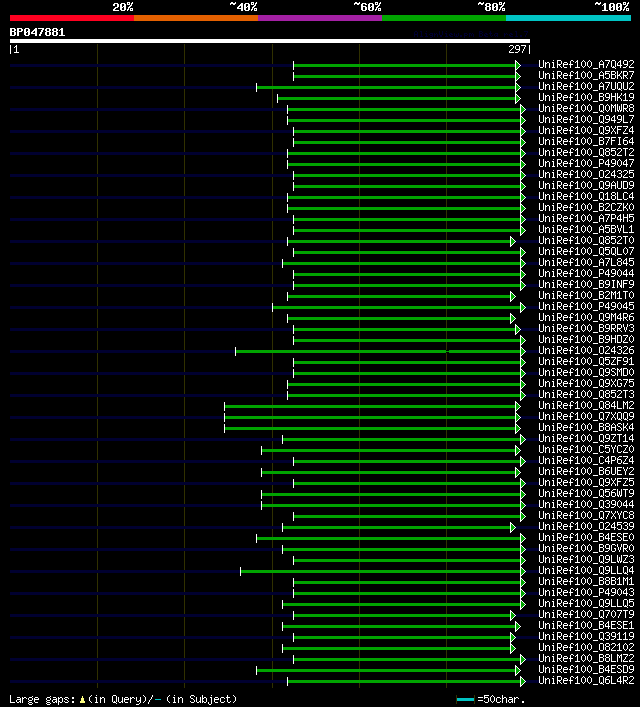This screenshot has width=640, height=707.
Task: Click the arrowhead ending UniRef100_Q9LLQ5 alignment
Action: point(523,604)
